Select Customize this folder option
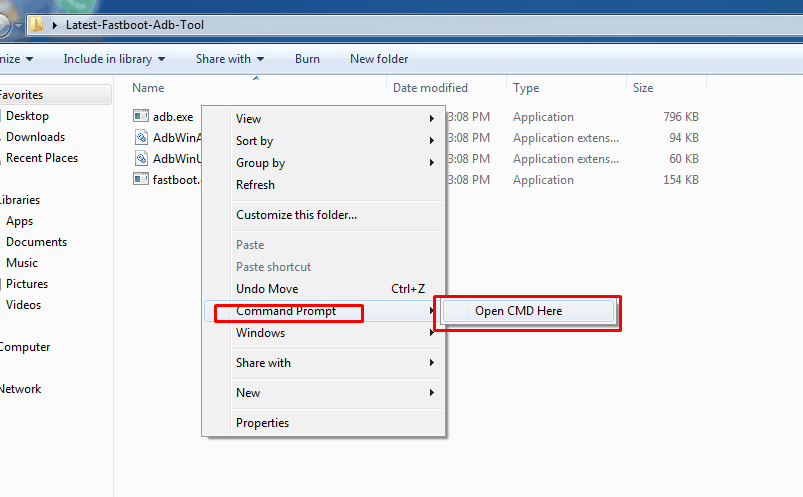The height and width of the screenshot is (497, 803). 296,215
